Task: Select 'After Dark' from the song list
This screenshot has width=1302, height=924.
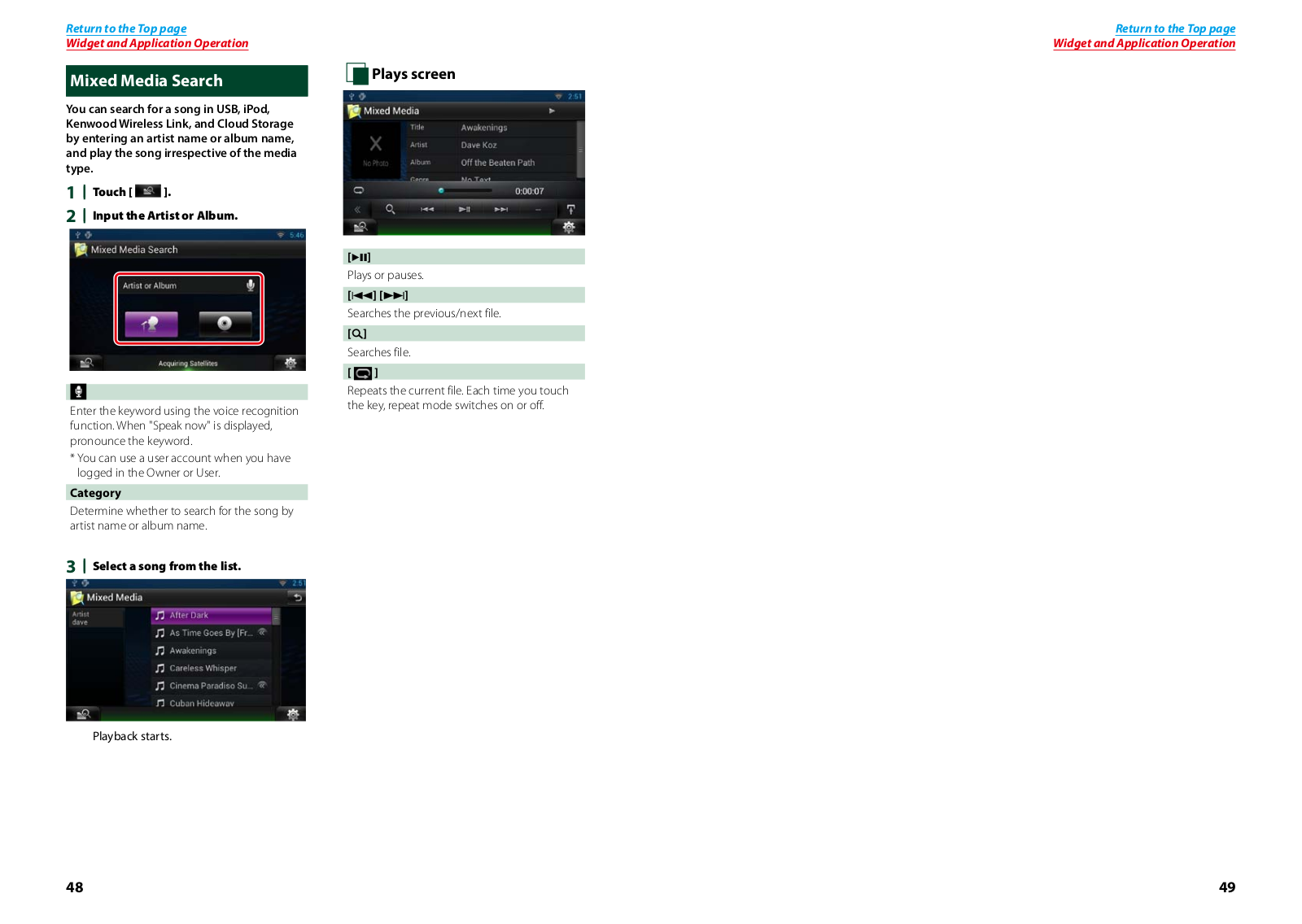Action: [212, 616]
